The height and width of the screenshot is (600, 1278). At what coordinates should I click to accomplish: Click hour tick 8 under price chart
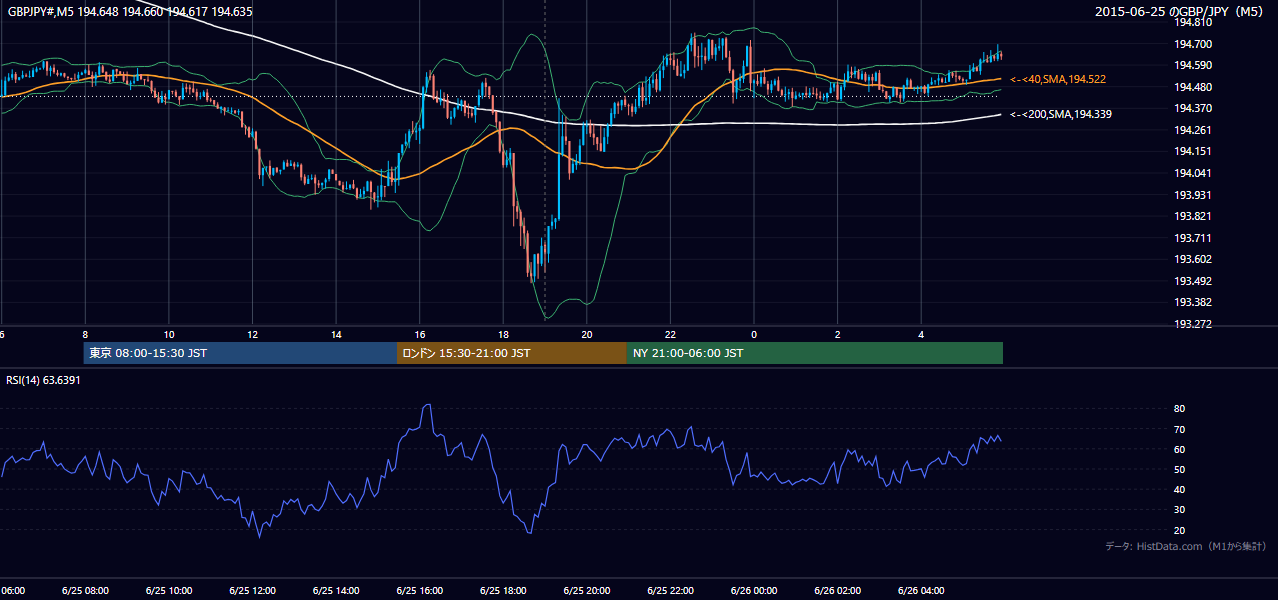[x=85, y=335]
